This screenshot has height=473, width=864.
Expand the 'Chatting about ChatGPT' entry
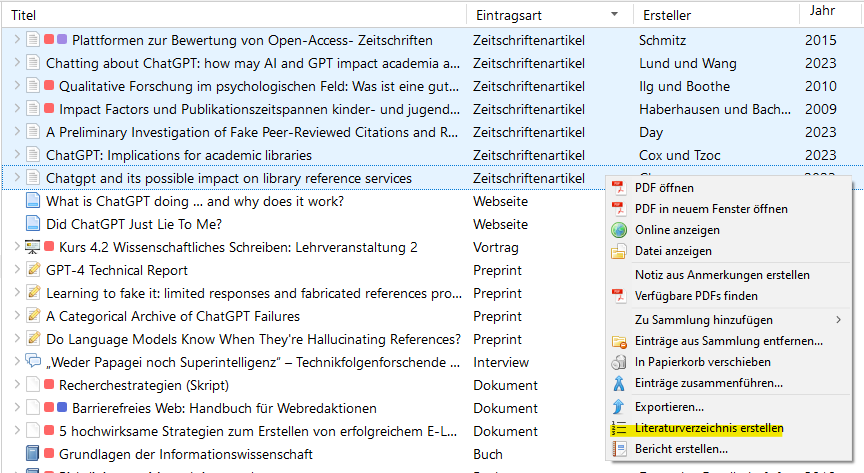[17, 63]
